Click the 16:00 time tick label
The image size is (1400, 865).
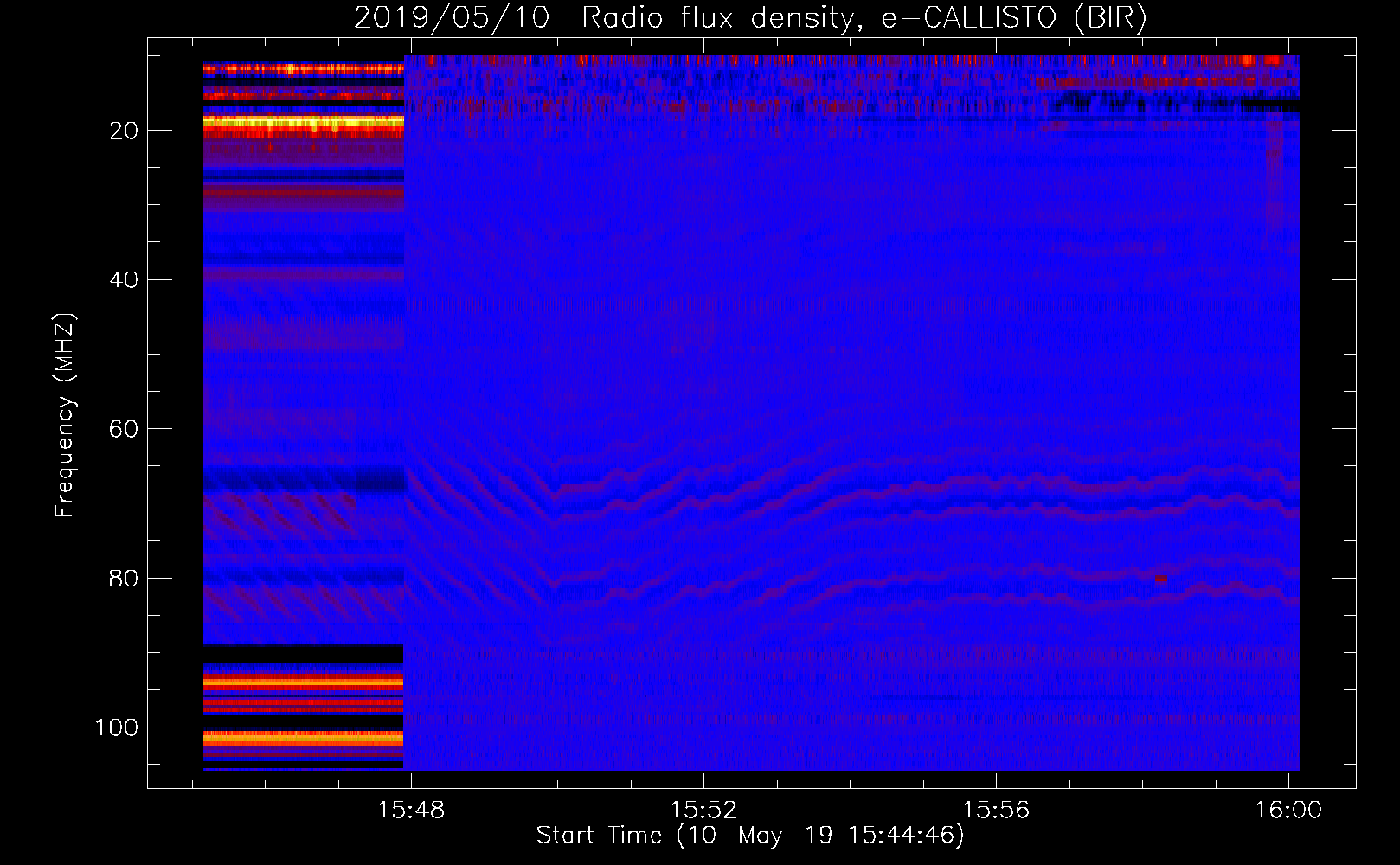pyautogui.click(x=1288, y=811)
